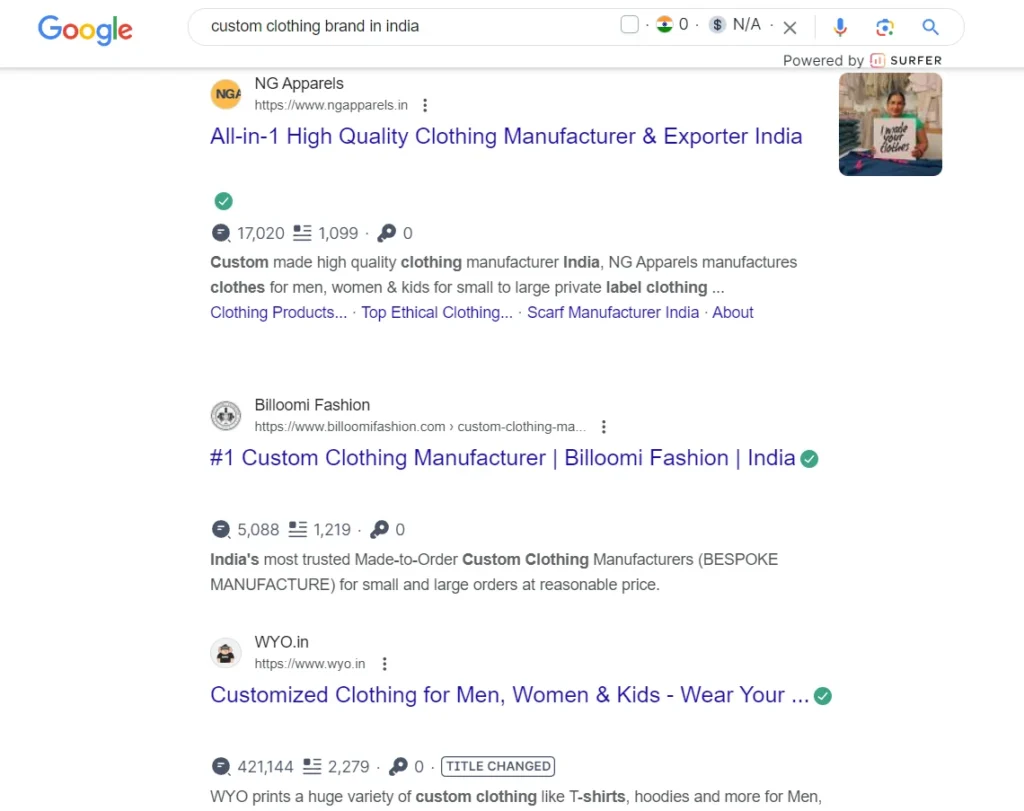Screen dimensions: 1024x811
Task: Start voice search with microphone icon
Action: coord(840,27)
